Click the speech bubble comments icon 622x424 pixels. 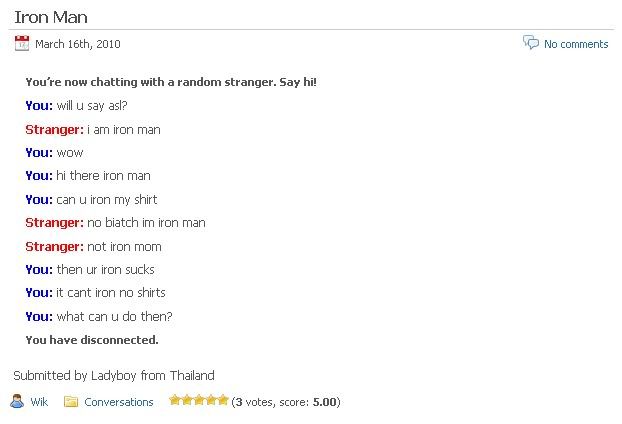531,42
